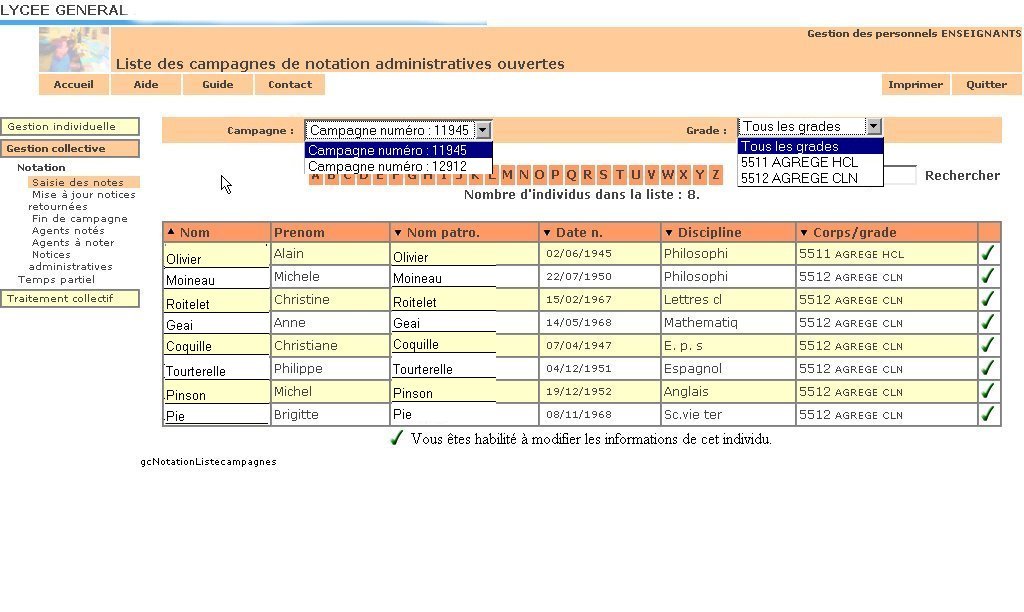Screen dimensions: 1024x612
Task: Click the green checkmark in Coquille's row
Action: click(988, 344)
